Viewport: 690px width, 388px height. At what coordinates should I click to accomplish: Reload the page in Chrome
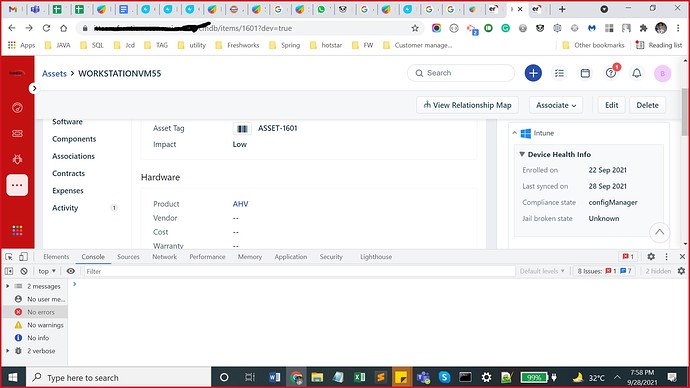pos(46,28)
